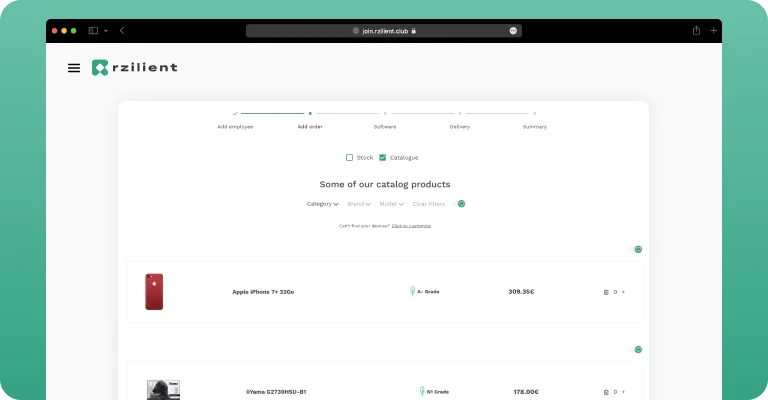Image resolution: width=768 pixels, height=400 pixels.
Task: Toggle the Safari sidebar icon
Action: [93, 30]
